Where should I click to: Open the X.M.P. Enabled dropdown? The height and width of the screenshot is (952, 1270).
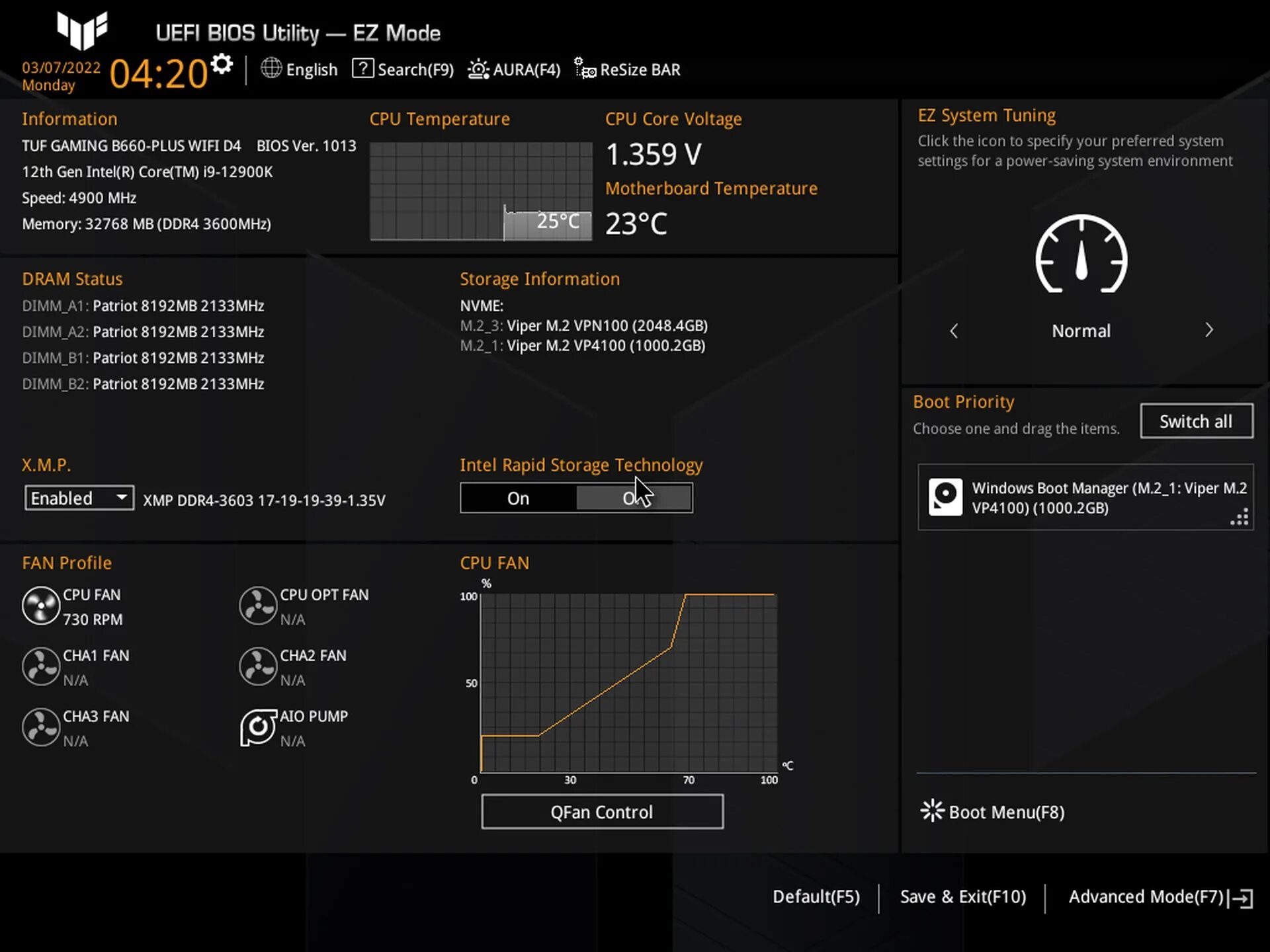point(79,498)
